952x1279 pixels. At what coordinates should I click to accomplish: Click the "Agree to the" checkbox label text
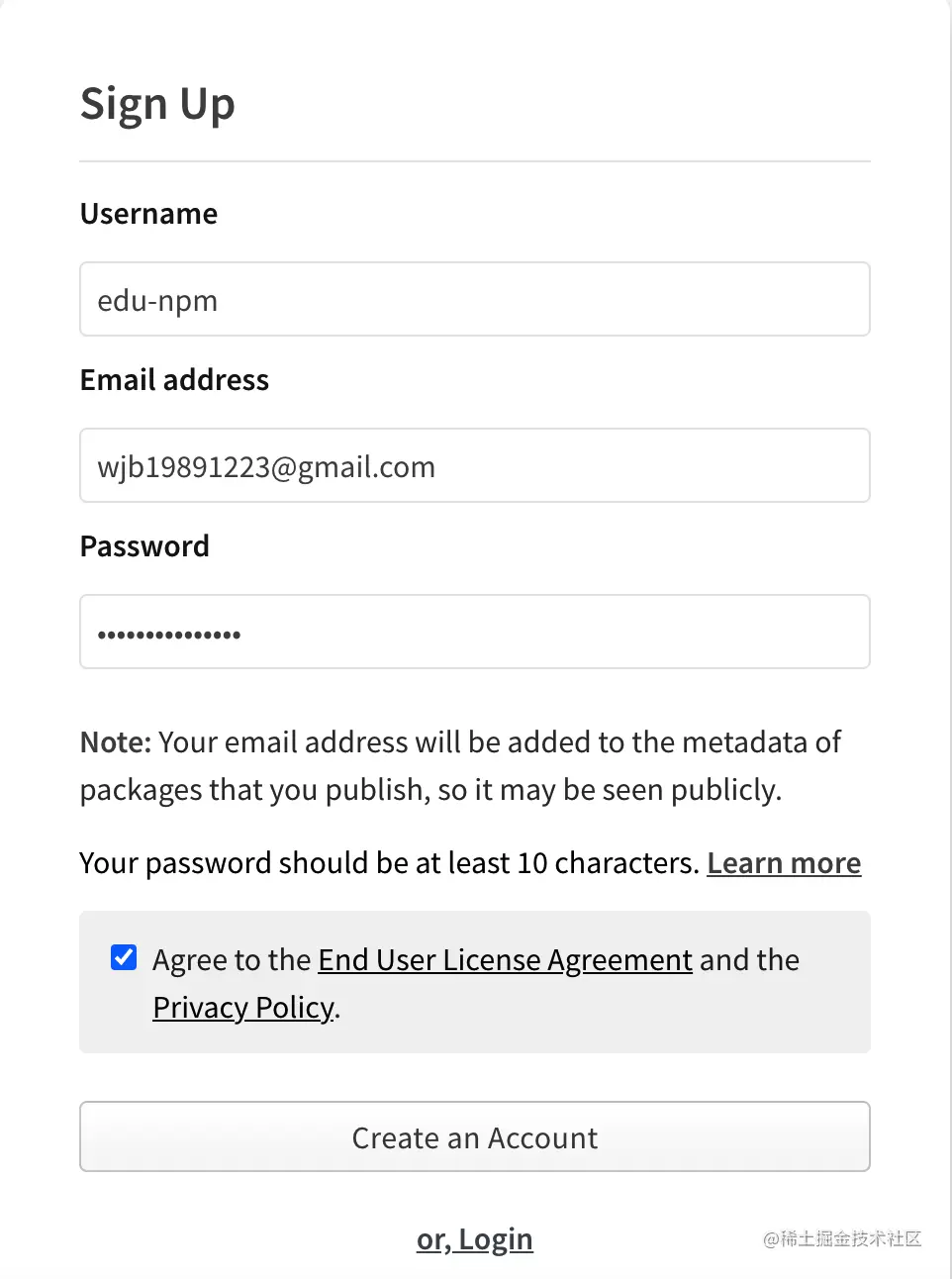tap(232, 960)
